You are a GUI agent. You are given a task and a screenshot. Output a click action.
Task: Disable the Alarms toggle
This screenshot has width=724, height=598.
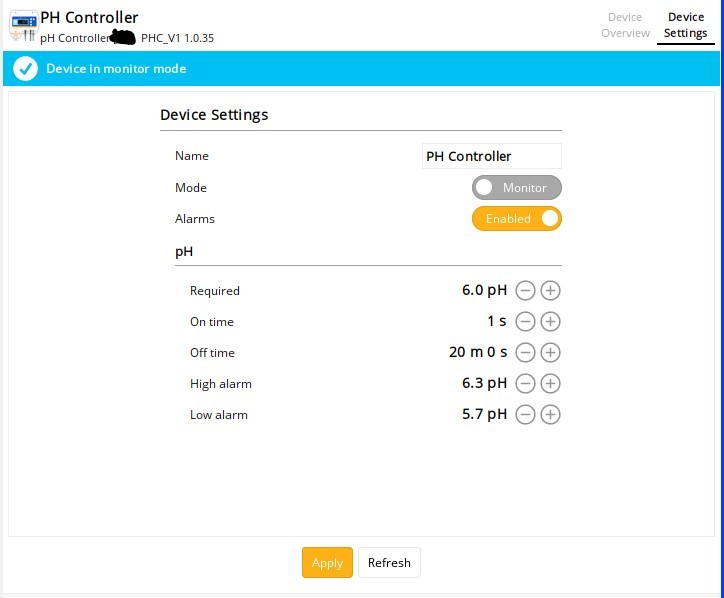pyautogui.click(x=516, y=219)
